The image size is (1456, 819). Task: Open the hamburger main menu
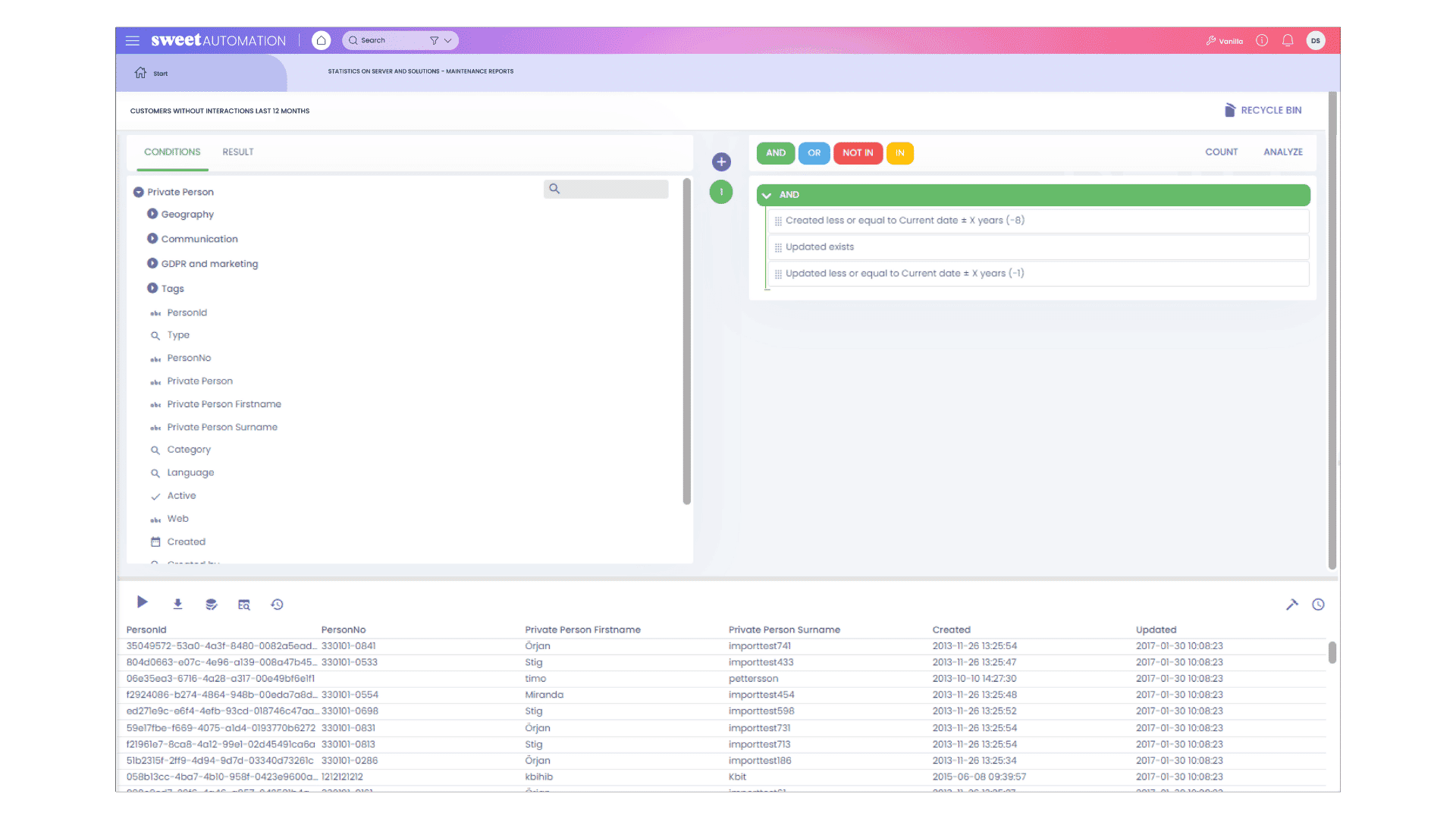133,41
